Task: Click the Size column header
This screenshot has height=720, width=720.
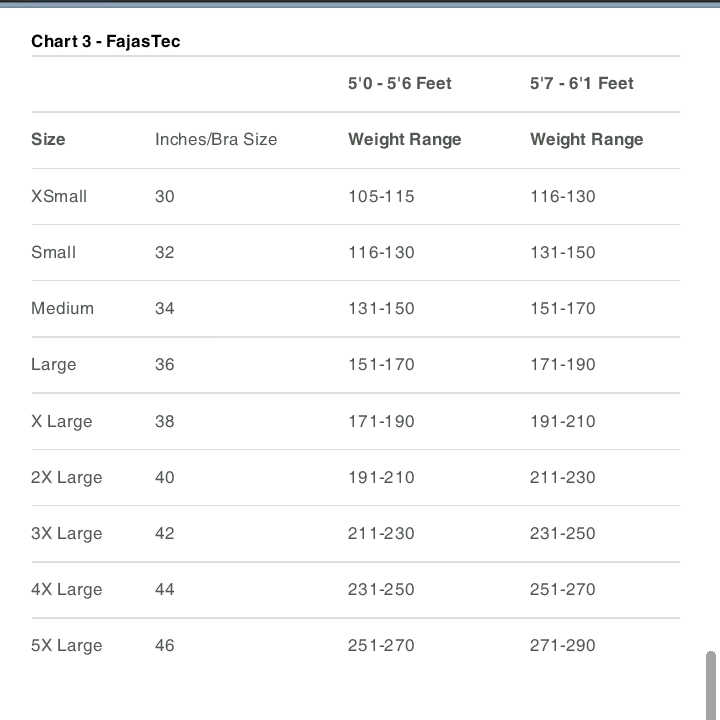Action: click(48, 139)
